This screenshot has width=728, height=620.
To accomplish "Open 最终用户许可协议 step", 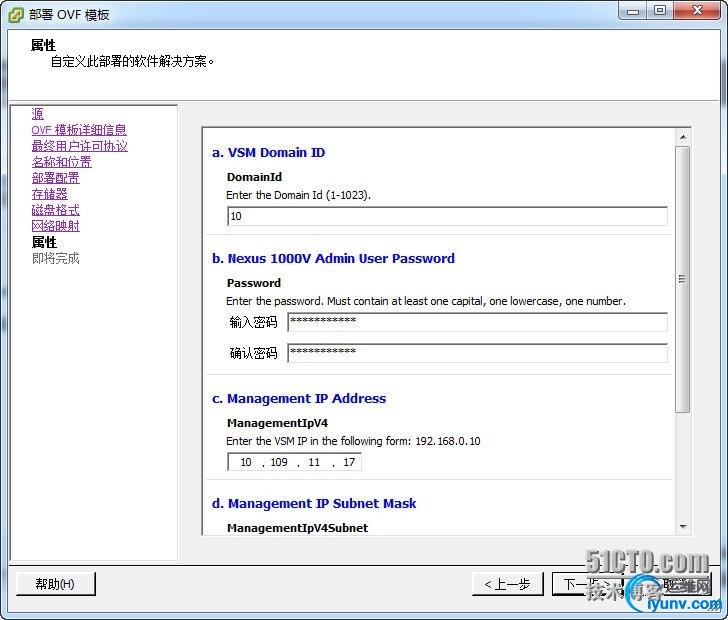I will [79, 146].
